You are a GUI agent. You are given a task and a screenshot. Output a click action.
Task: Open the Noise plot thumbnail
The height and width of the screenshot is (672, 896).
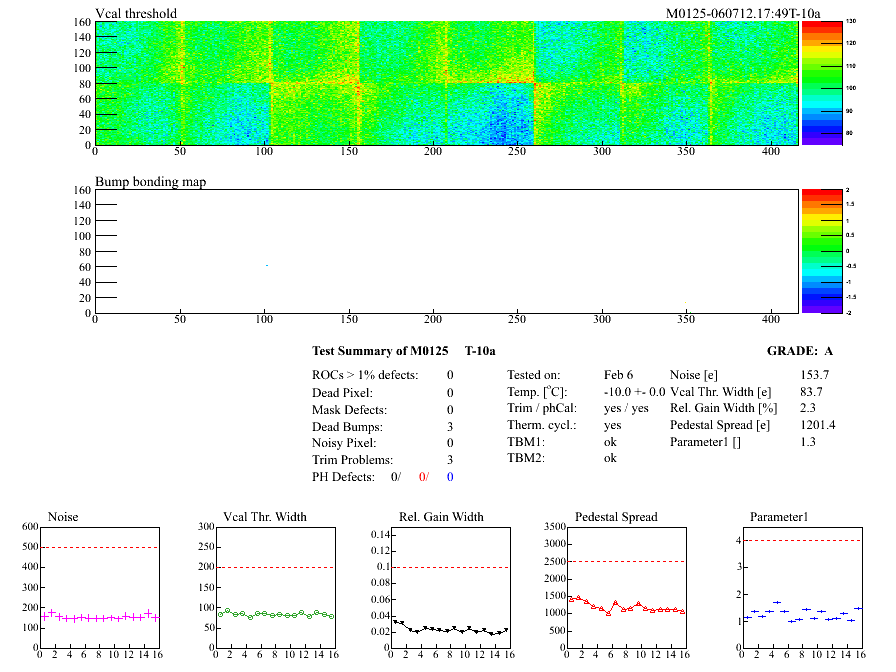(x=98, y=585)
